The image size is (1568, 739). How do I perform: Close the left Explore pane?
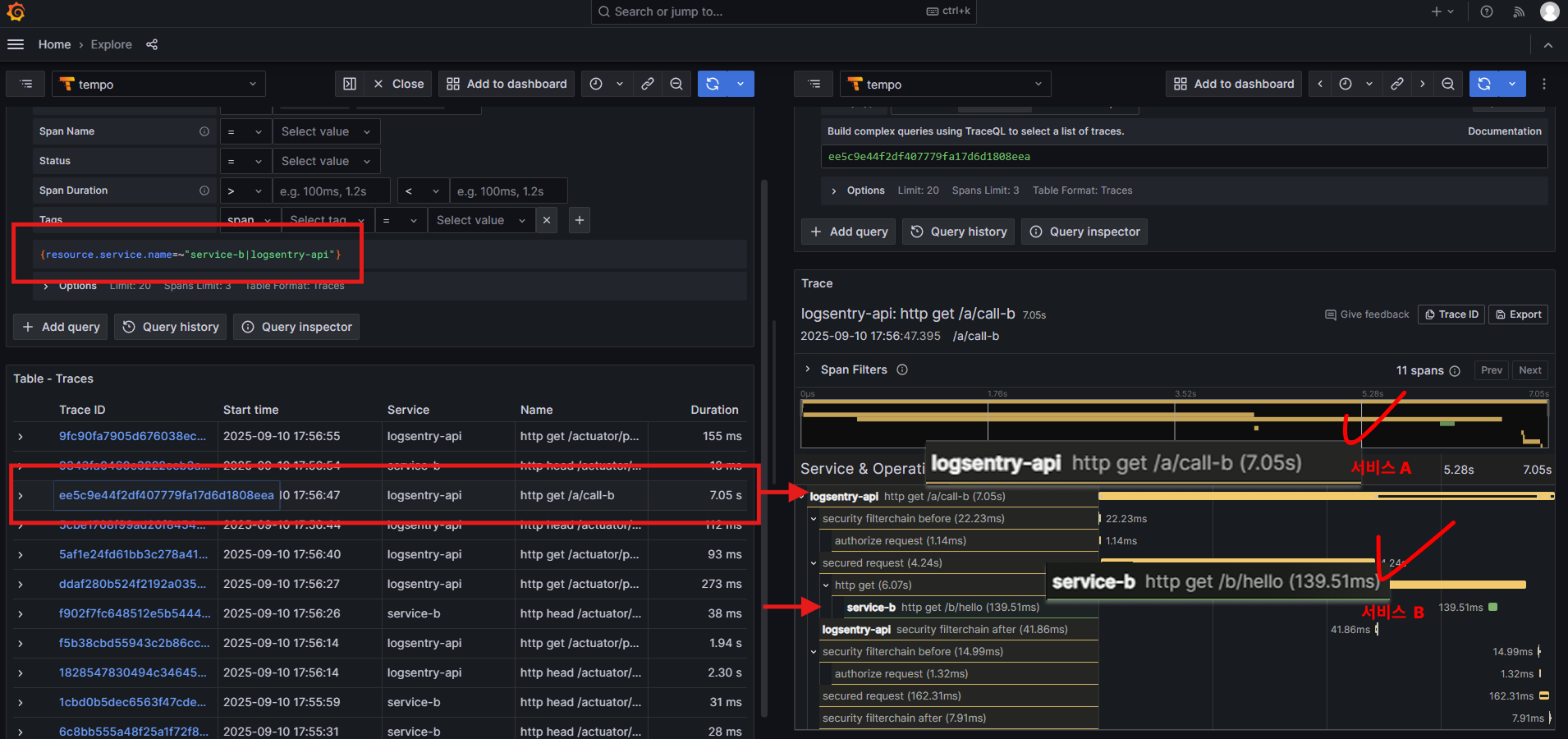[x=399, y=84]
